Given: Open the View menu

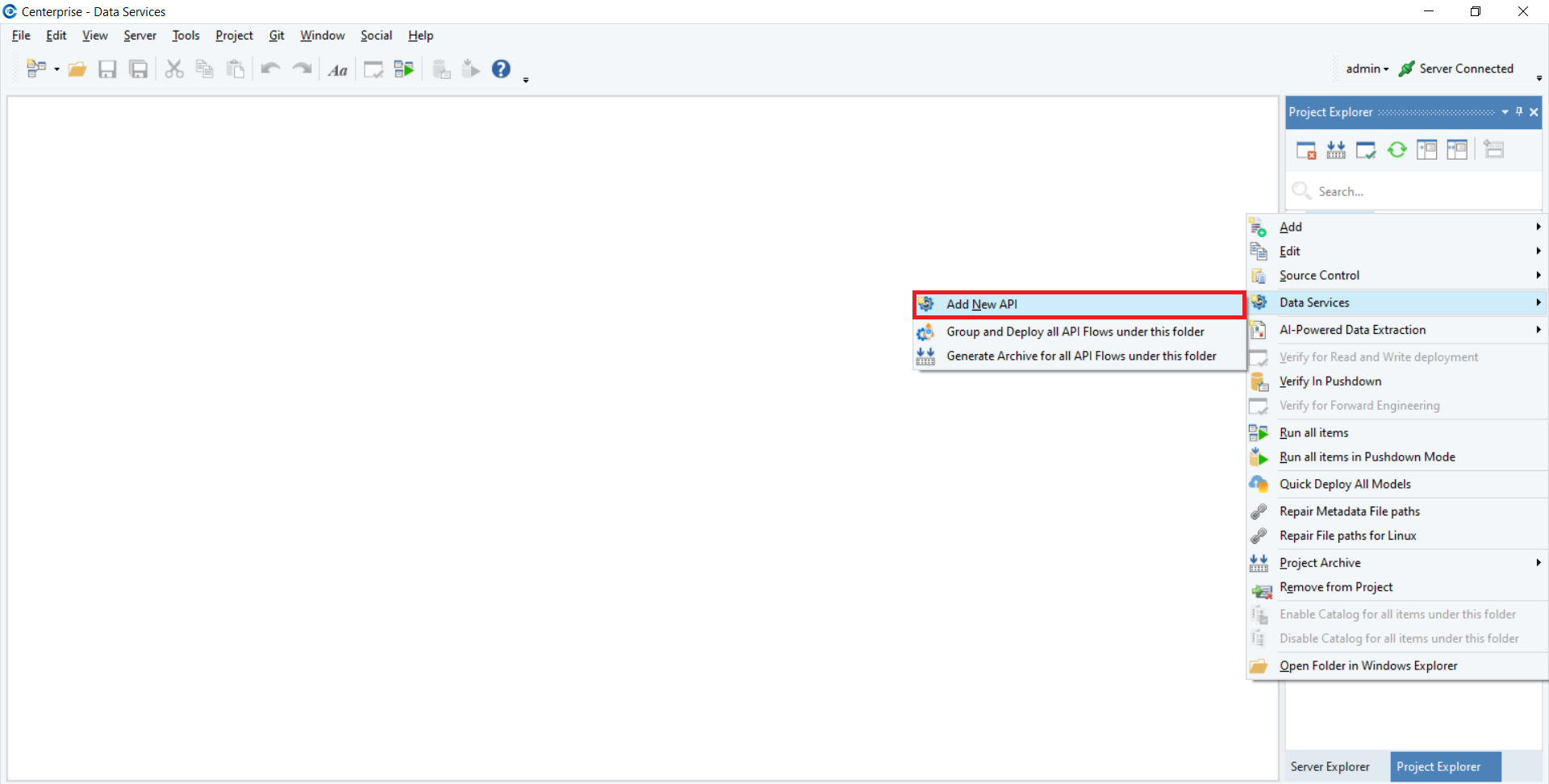Looking at the screenshot, I should point(94,35).
